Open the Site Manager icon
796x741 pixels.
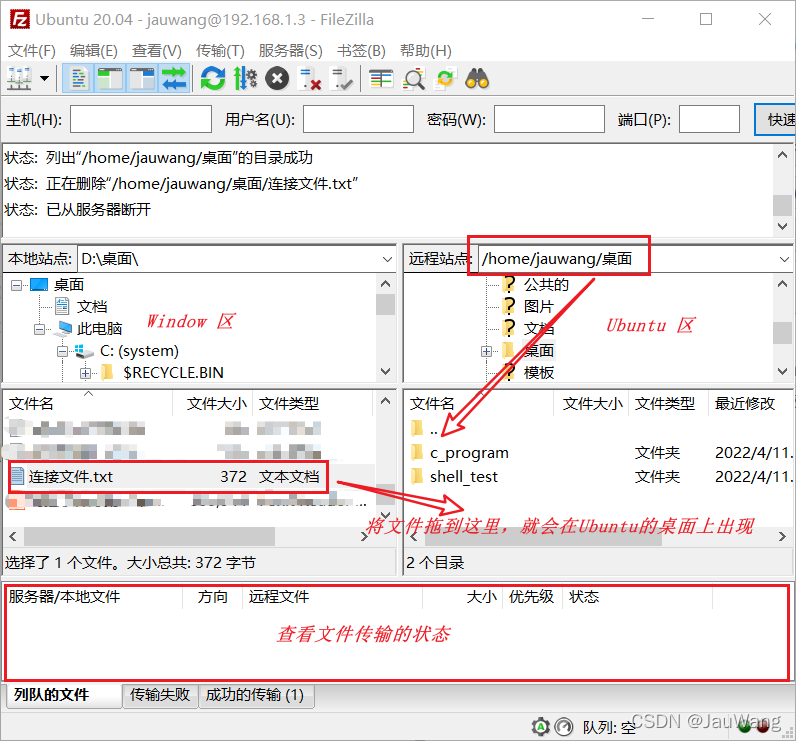coord(19,79)
